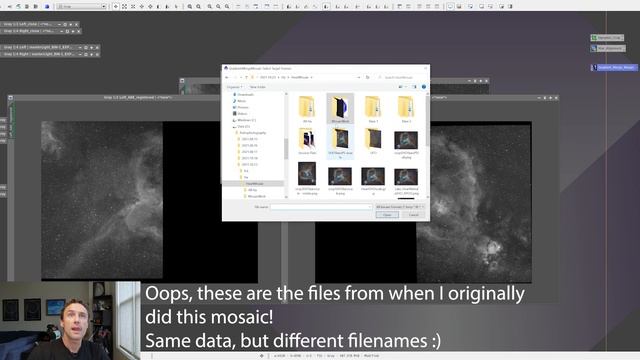Select the All-Ha folder in file grid
This screenshot has height=360, width=640.
307,109
